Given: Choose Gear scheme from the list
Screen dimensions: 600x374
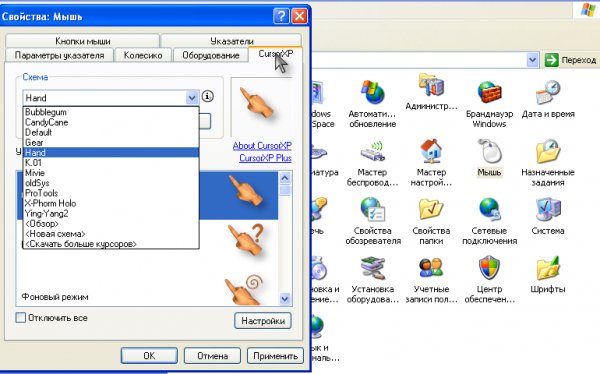Looking at the screenshot, I should (x=111, y=142).
